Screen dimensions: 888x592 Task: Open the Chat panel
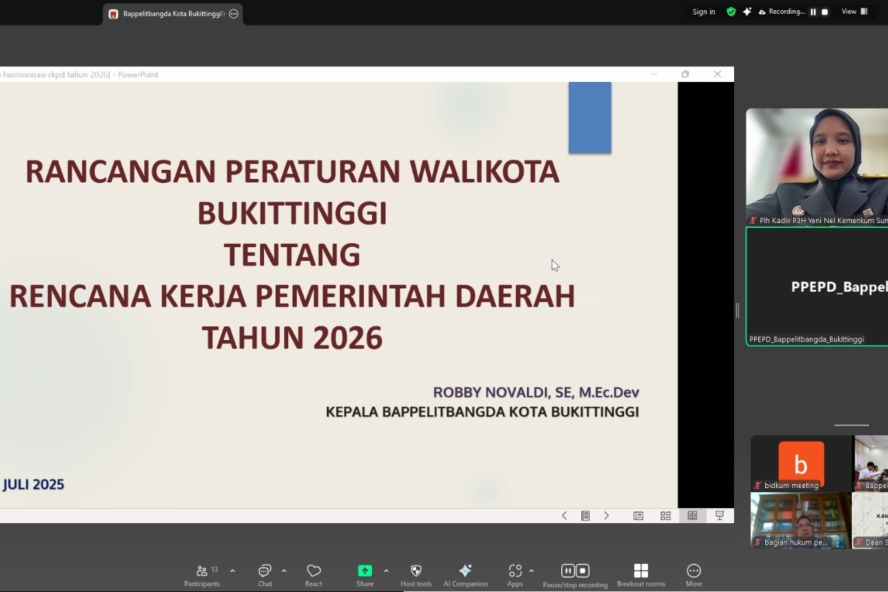264,572
